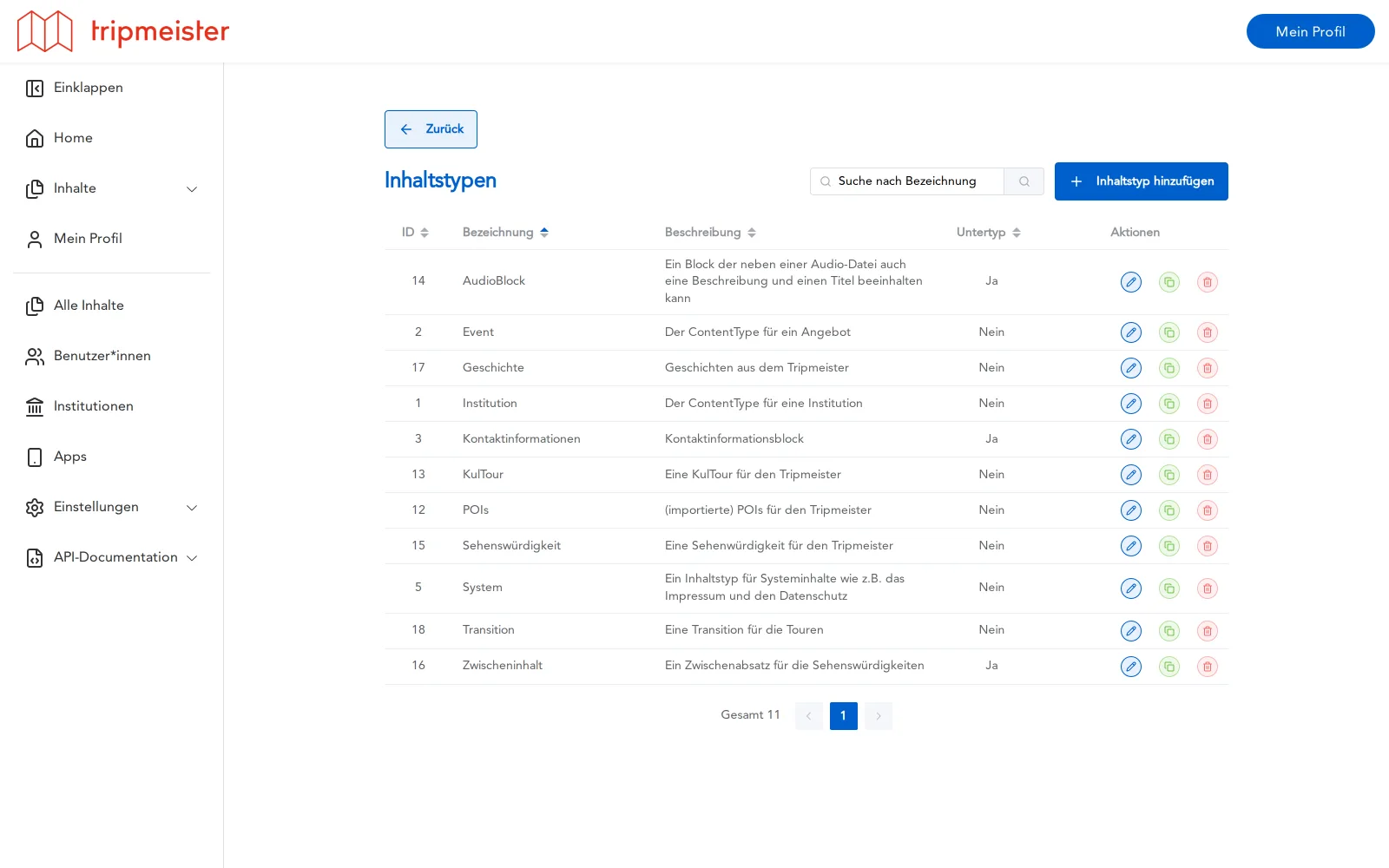The width and height of the screenshot is (1389, 868).
Task: Click the tripmeister logo
Action: [x=123, y=31]
